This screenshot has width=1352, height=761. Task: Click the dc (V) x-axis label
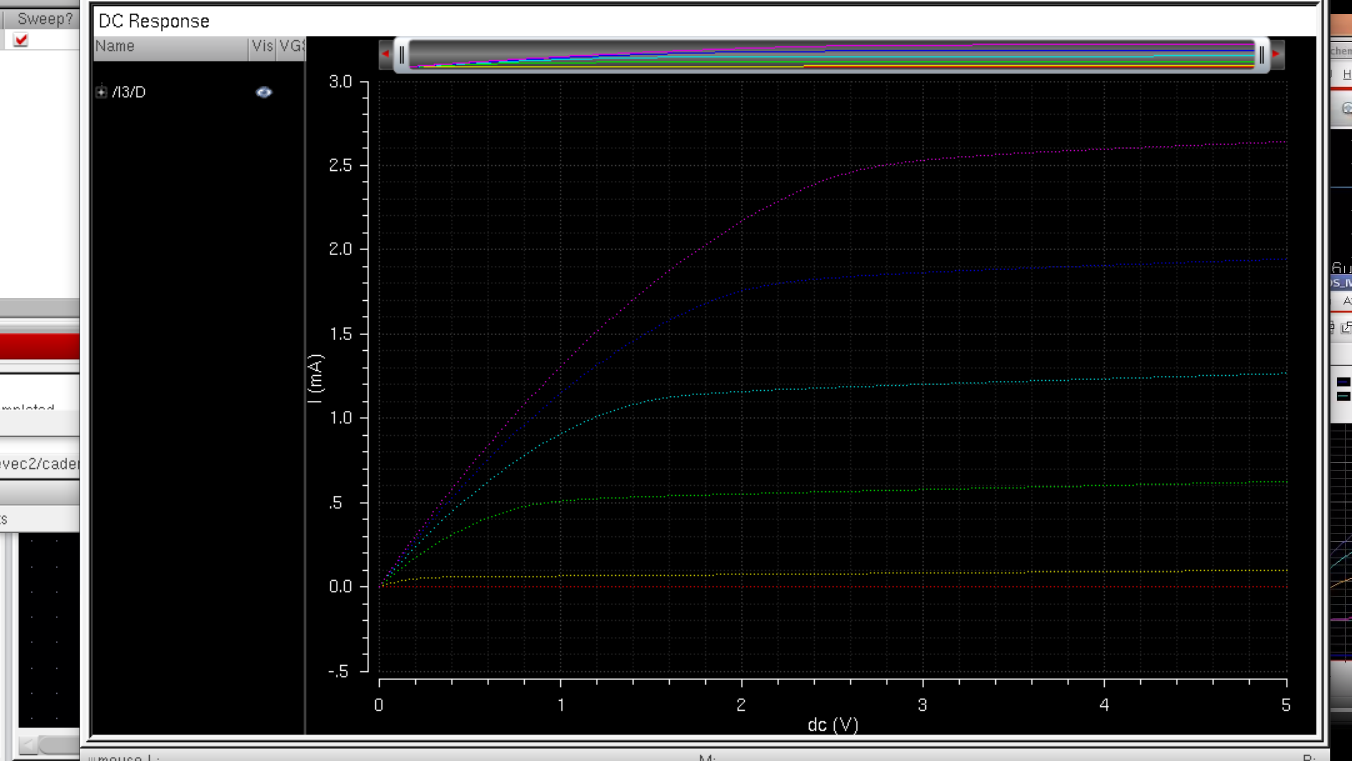coord(832,724)
